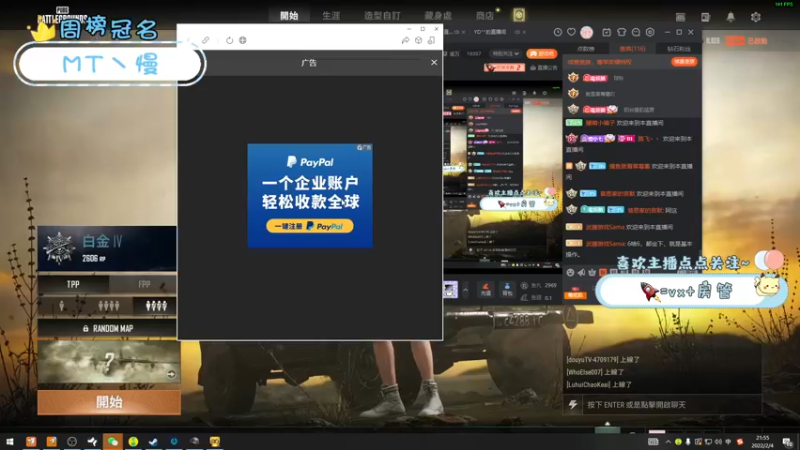Image resolution: width=800 pixels, height=450 pixels.
Task: Click the gold coin icon beside 商店
Action: pos(519,15)
